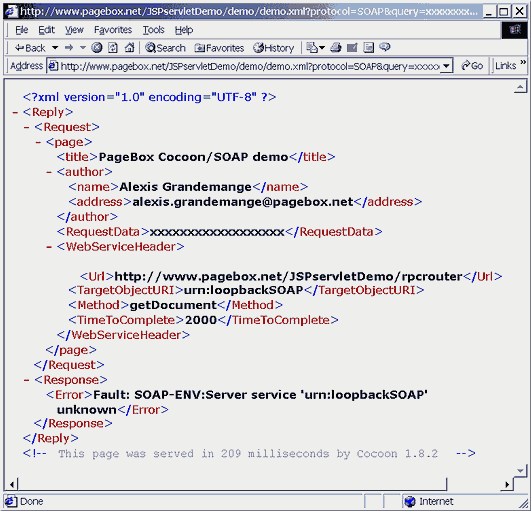Viewport: 531px width, 511px height.
Task: Click the Go button
Action: point(472,66)
